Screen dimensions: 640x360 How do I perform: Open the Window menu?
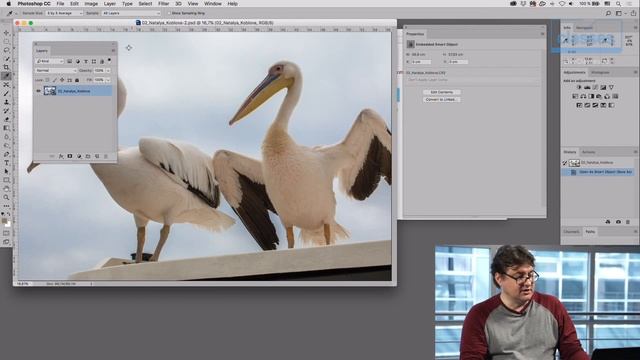[213, 4]
